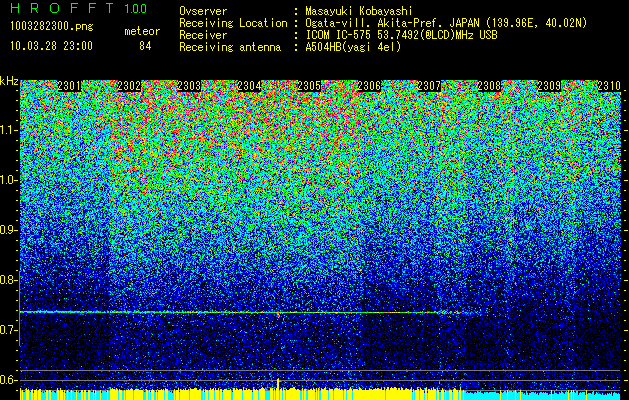Click the observer name Masayuki Kobayashi
The width and height of the screenshot is (629, 400).
pos(359,11)
